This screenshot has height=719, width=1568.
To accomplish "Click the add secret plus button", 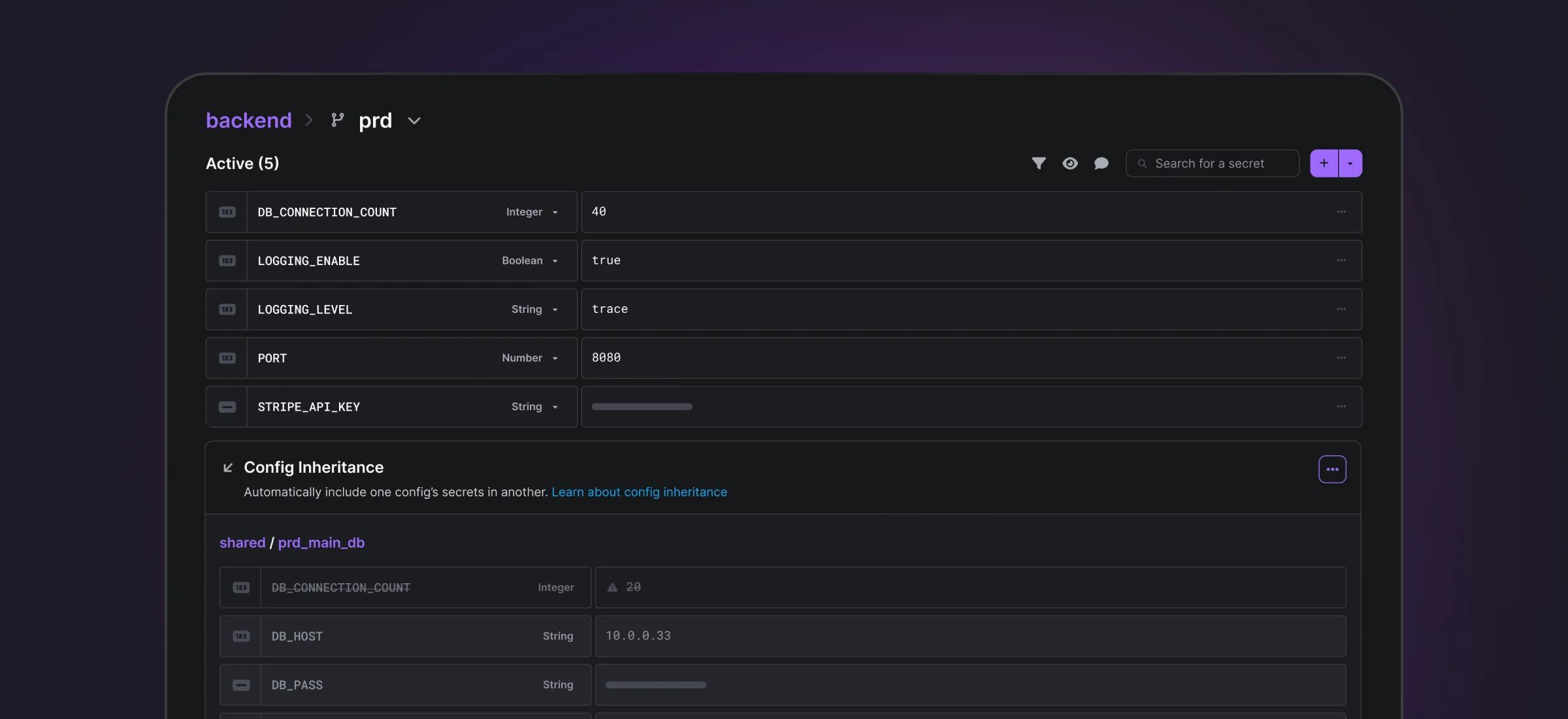I will (1324, 163).
